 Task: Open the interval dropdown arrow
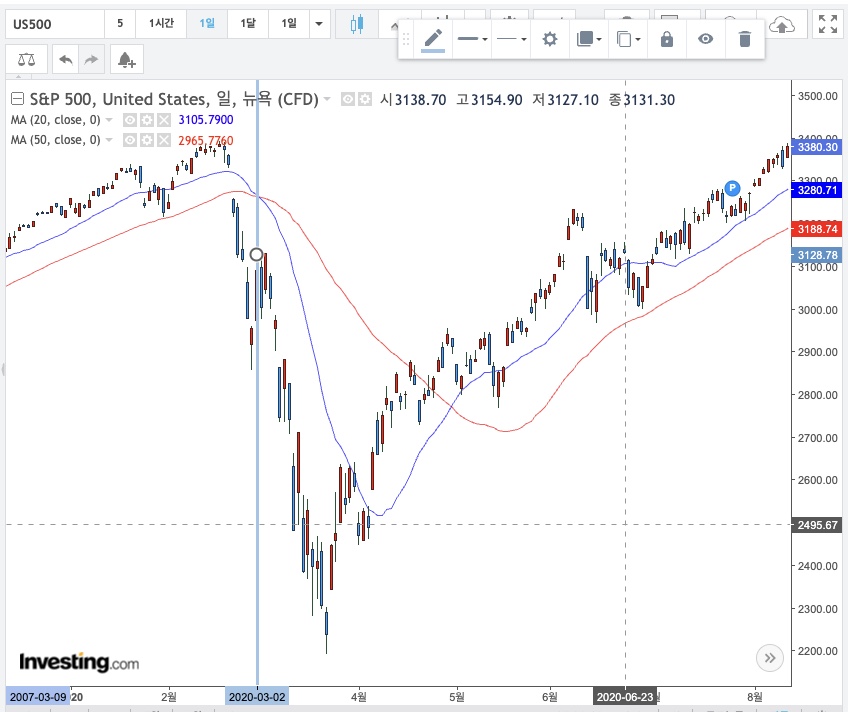[x=319, y=24]
